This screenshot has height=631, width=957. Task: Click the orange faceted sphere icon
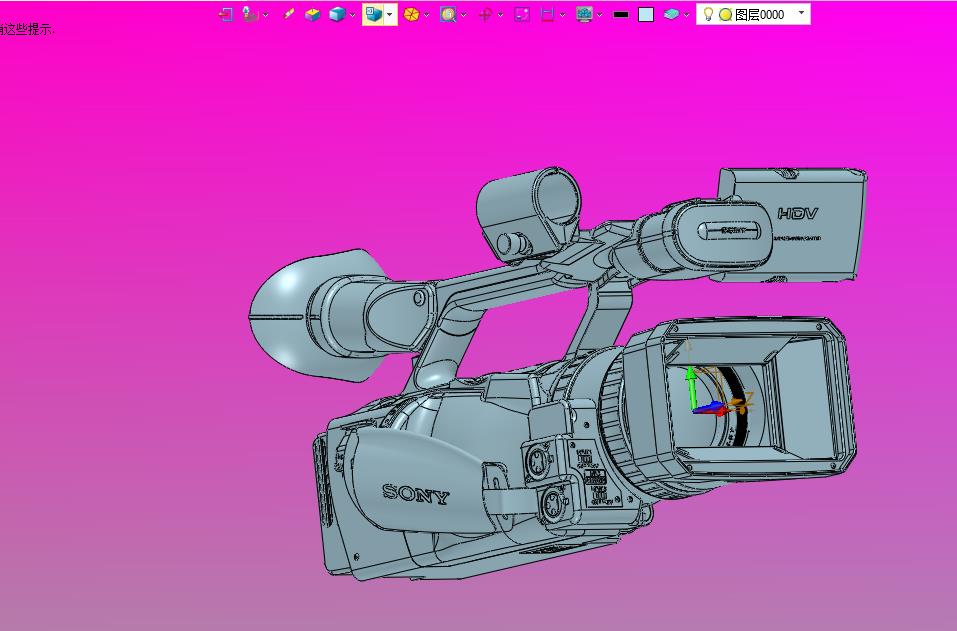coord(411,14)
